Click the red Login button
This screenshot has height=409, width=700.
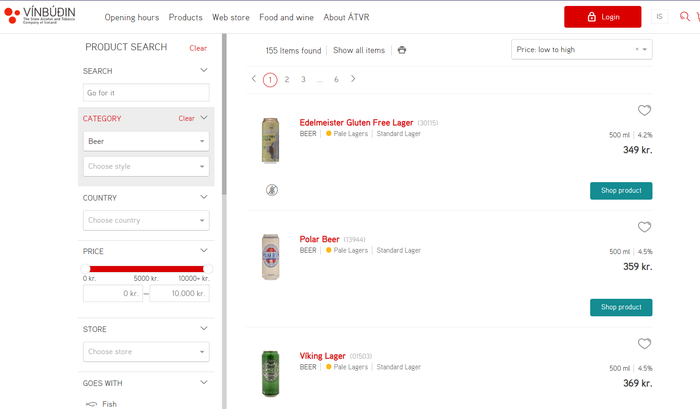point(602,17)
